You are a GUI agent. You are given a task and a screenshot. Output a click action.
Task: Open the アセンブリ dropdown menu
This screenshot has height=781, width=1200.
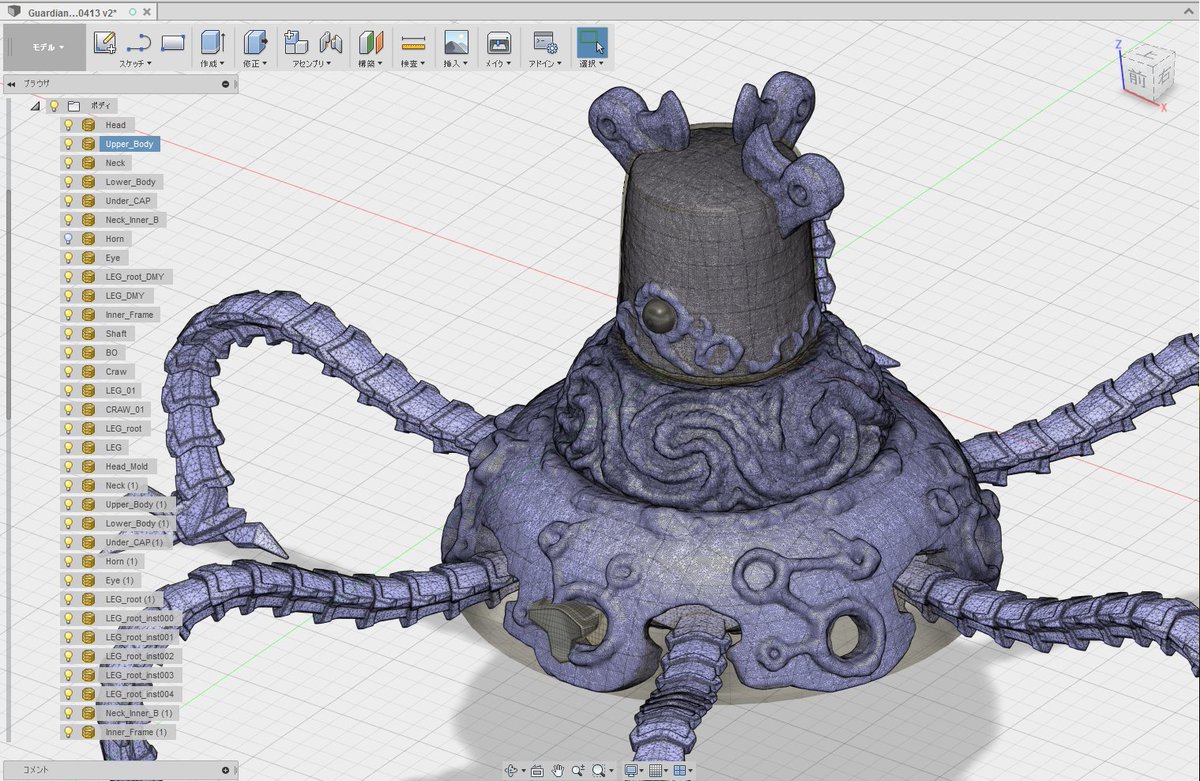(313, 63)
